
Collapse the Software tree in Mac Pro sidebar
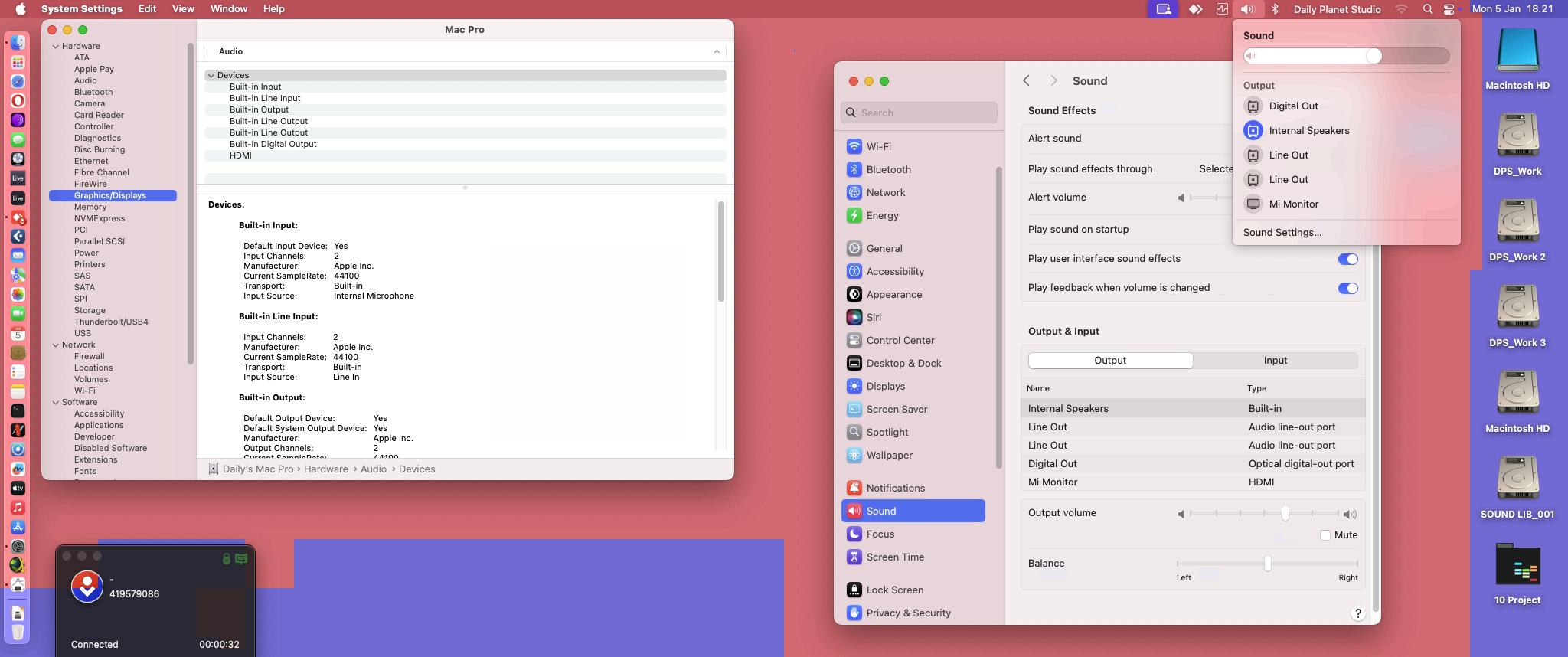[56, 402]
